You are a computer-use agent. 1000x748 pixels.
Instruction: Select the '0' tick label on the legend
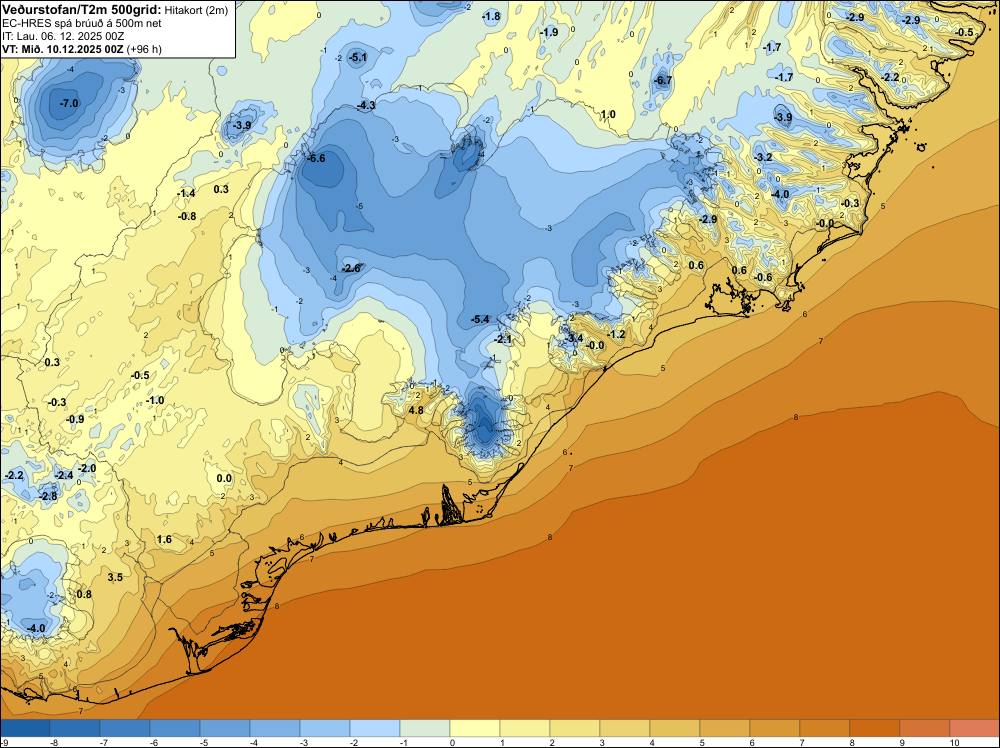(450, 742)
